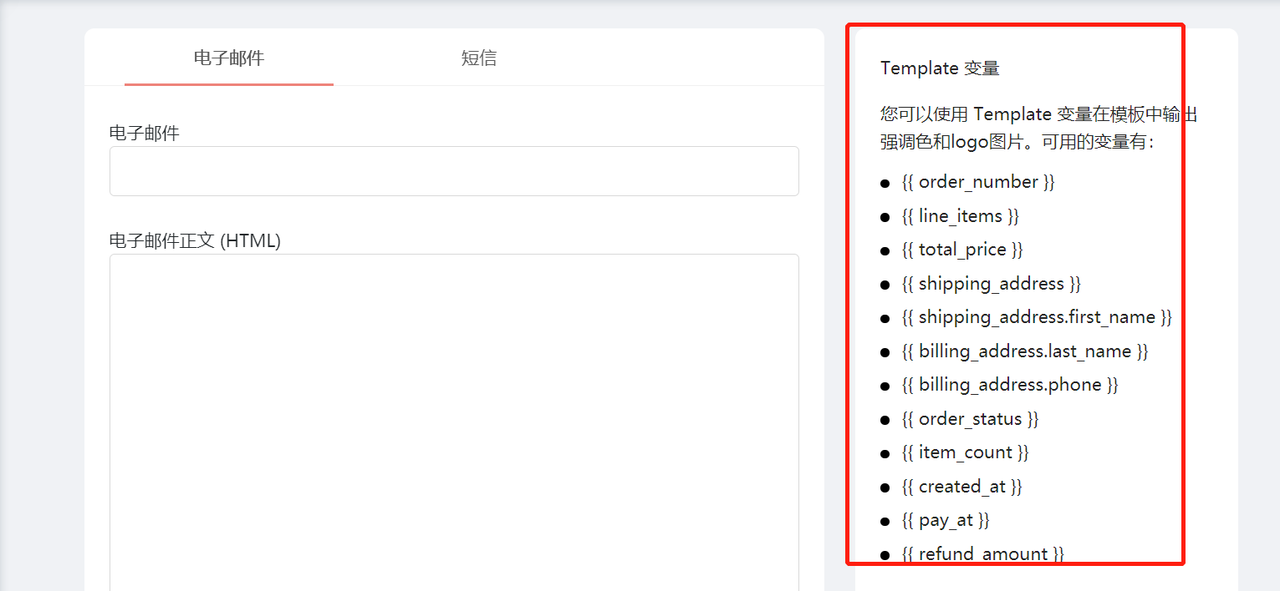
Task: Select the {{ order_status }} variable text
Action: tap(970, 419)
